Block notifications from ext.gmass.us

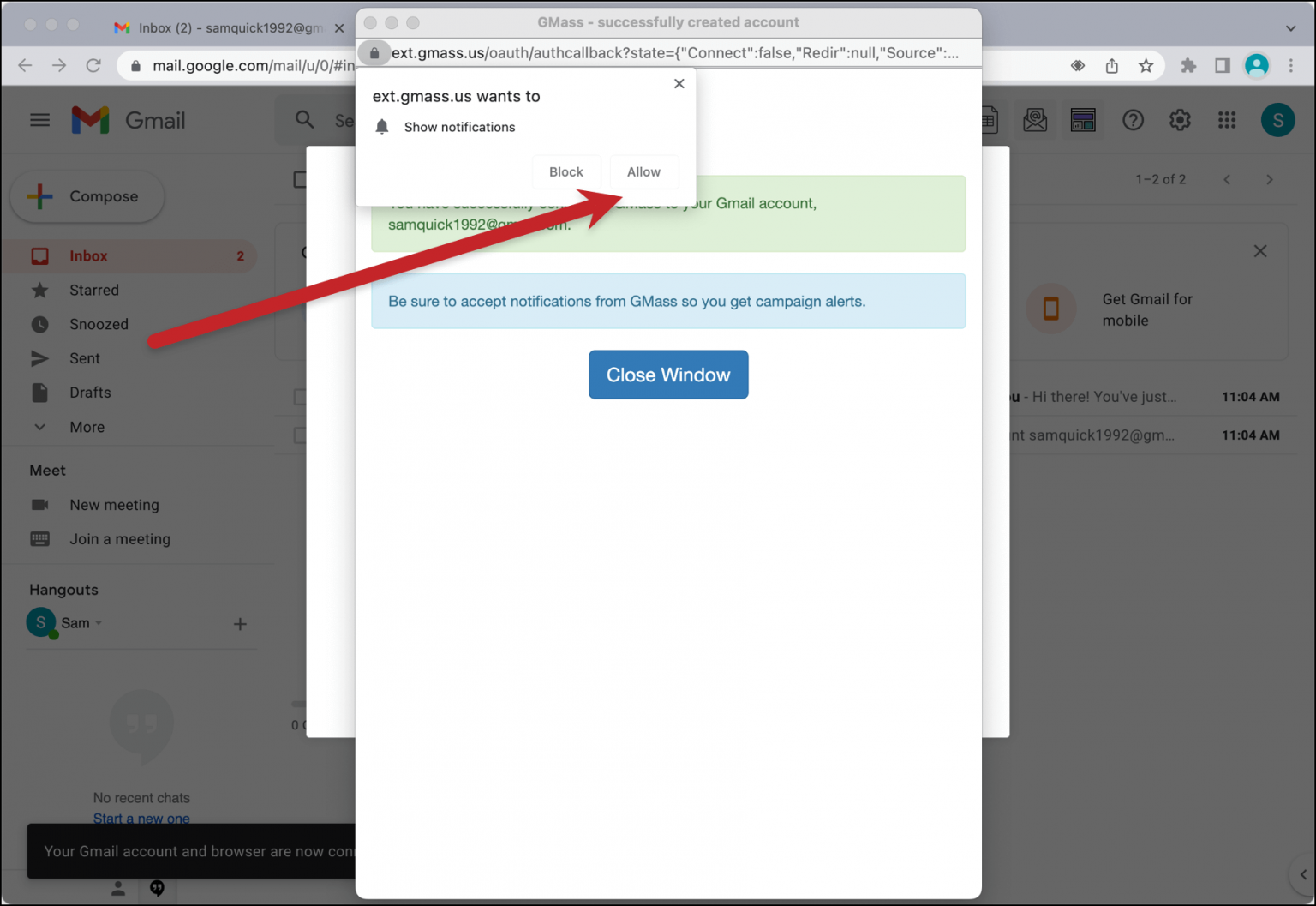pyautogui.click(x=566, y=171)
